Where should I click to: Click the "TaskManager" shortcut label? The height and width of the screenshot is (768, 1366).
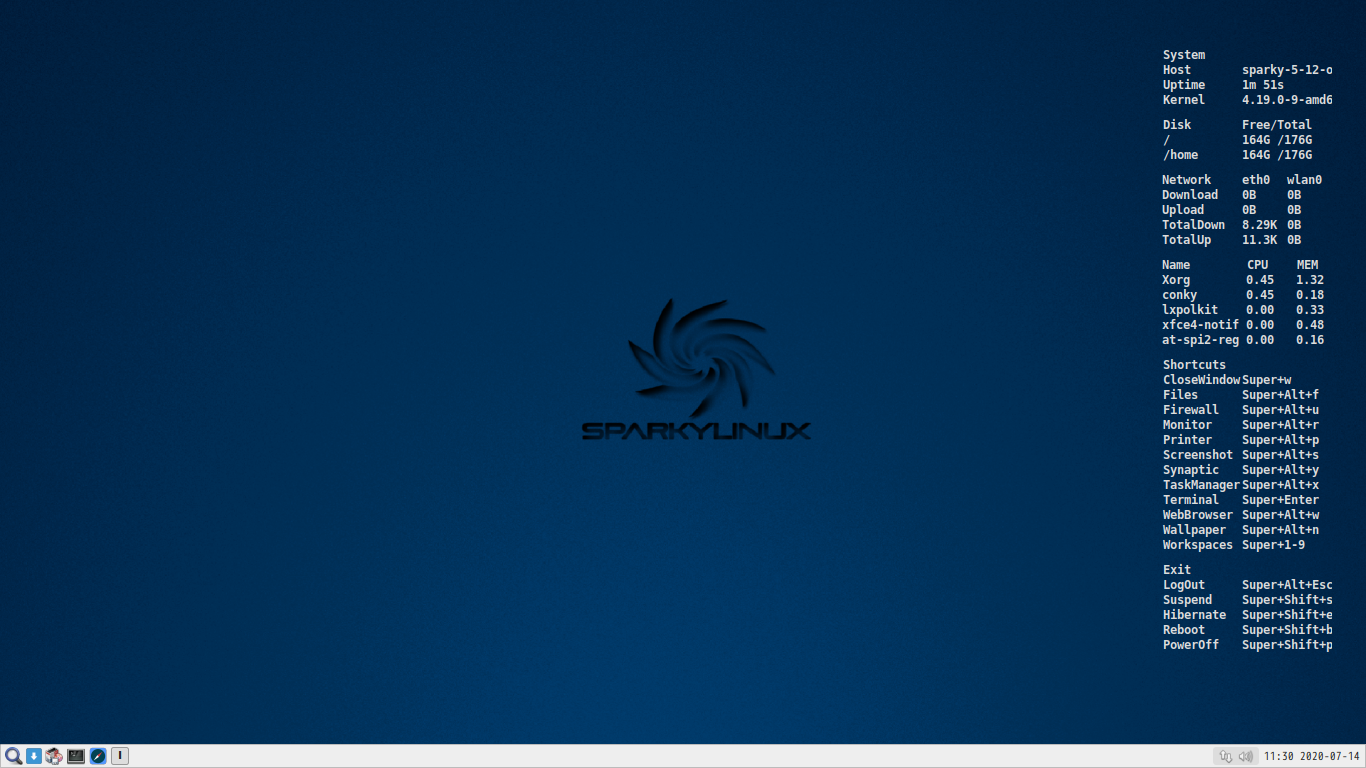click(1201, 485)
